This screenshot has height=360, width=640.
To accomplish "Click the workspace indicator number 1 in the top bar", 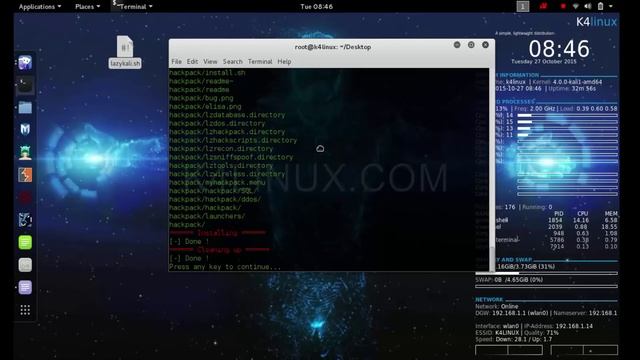I will [522, 6].
